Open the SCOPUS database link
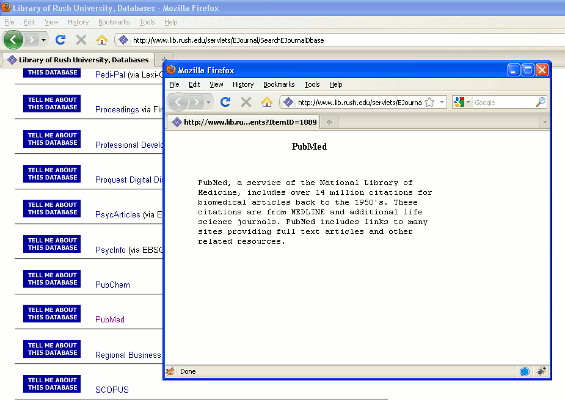Image resolution: width=565 pixels, height=400 pixels. point(112,390)
